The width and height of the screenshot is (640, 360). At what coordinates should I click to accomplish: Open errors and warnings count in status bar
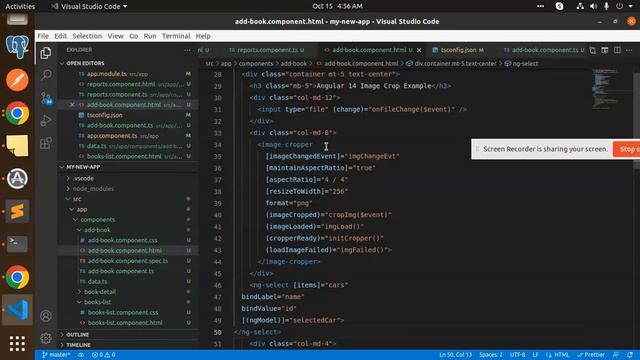(103, 355)
